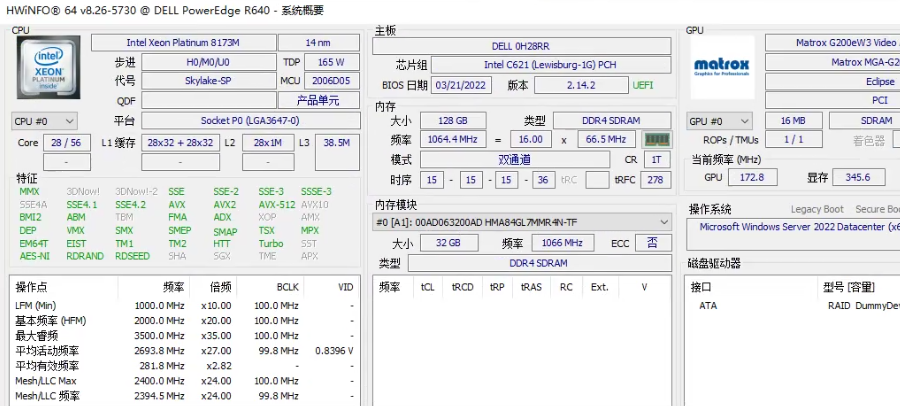Click the motherboard DELL 0H28RR field
900x406 pixels.
click(521, 46)
